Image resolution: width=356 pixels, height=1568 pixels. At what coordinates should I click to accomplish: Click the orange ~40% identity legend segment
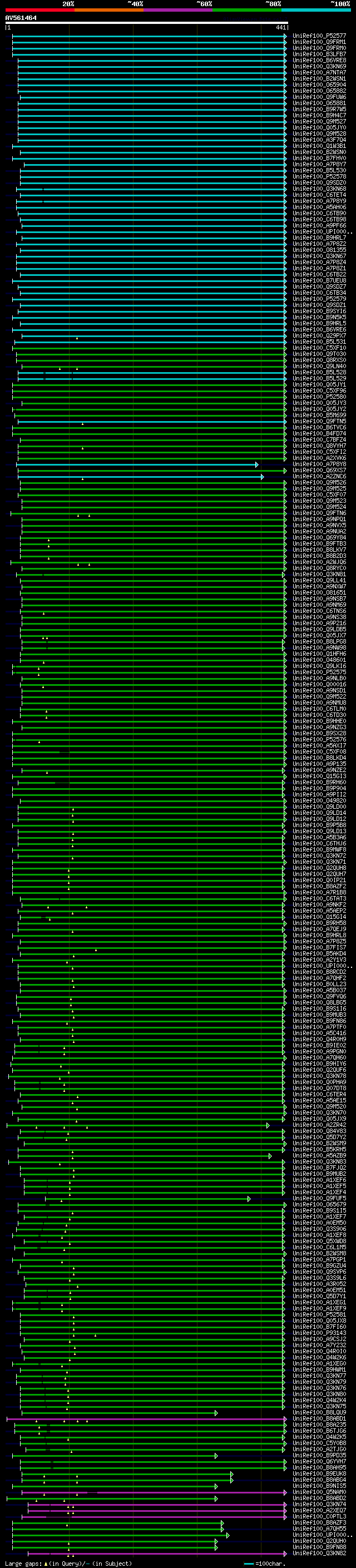point(109,10)
